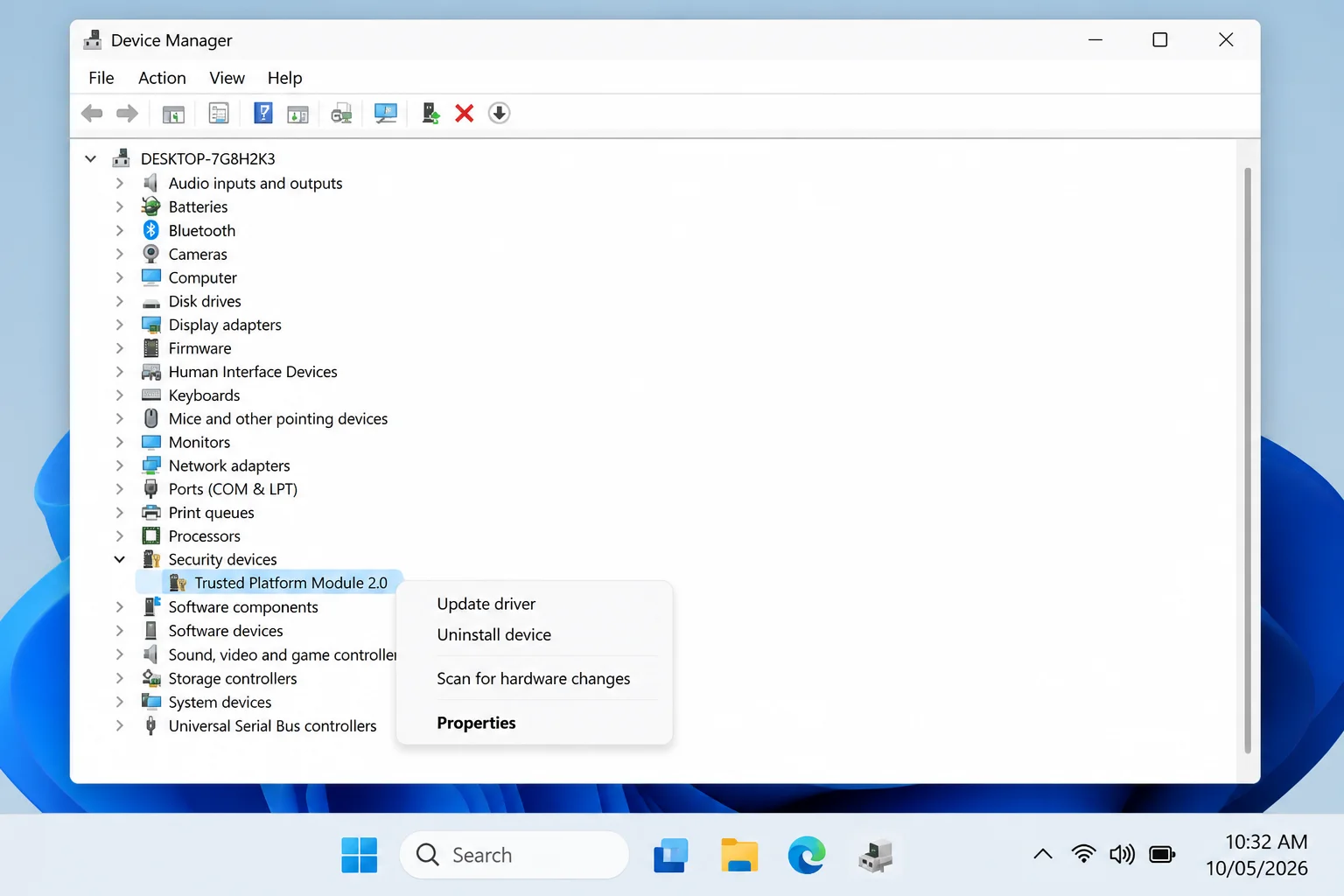This screenshot has width=1344, height=896.
Task: Expand the Audio inputs and outputs node
Action: pos(120,183)
